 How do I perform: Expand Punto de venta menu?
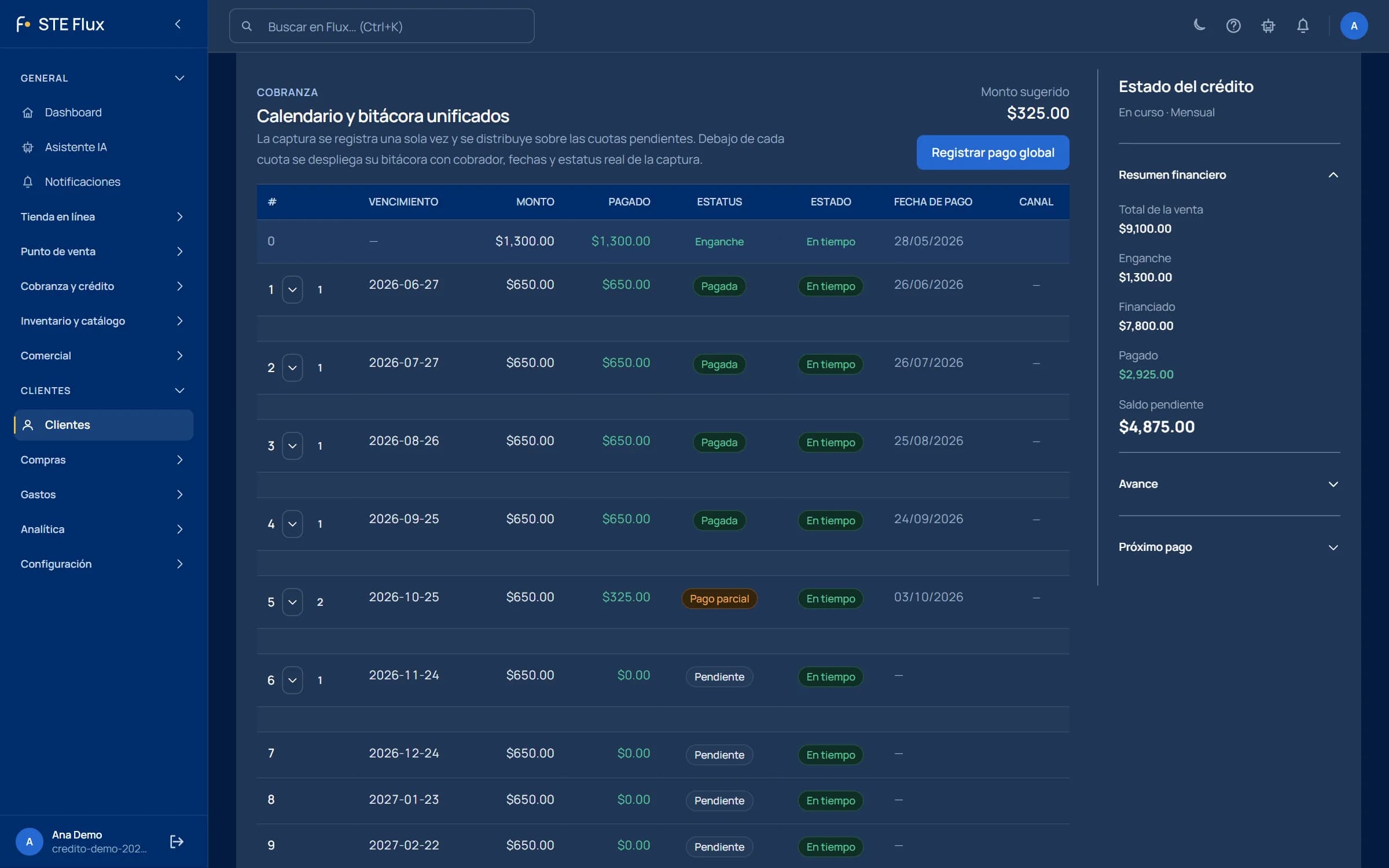(x=104, y=251)
